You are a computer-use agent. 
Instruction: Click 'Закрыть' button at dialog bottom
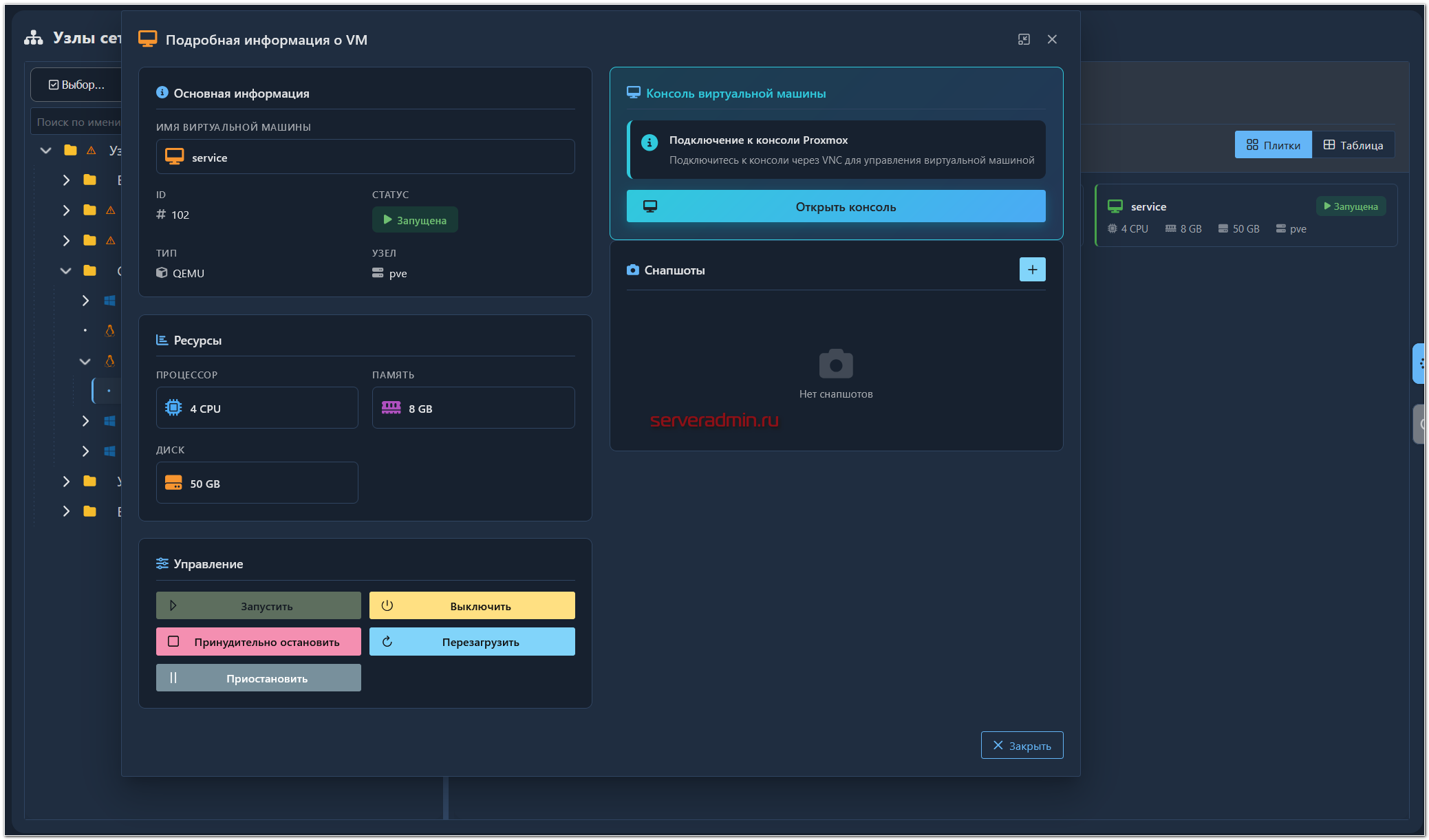[1021, 746]
